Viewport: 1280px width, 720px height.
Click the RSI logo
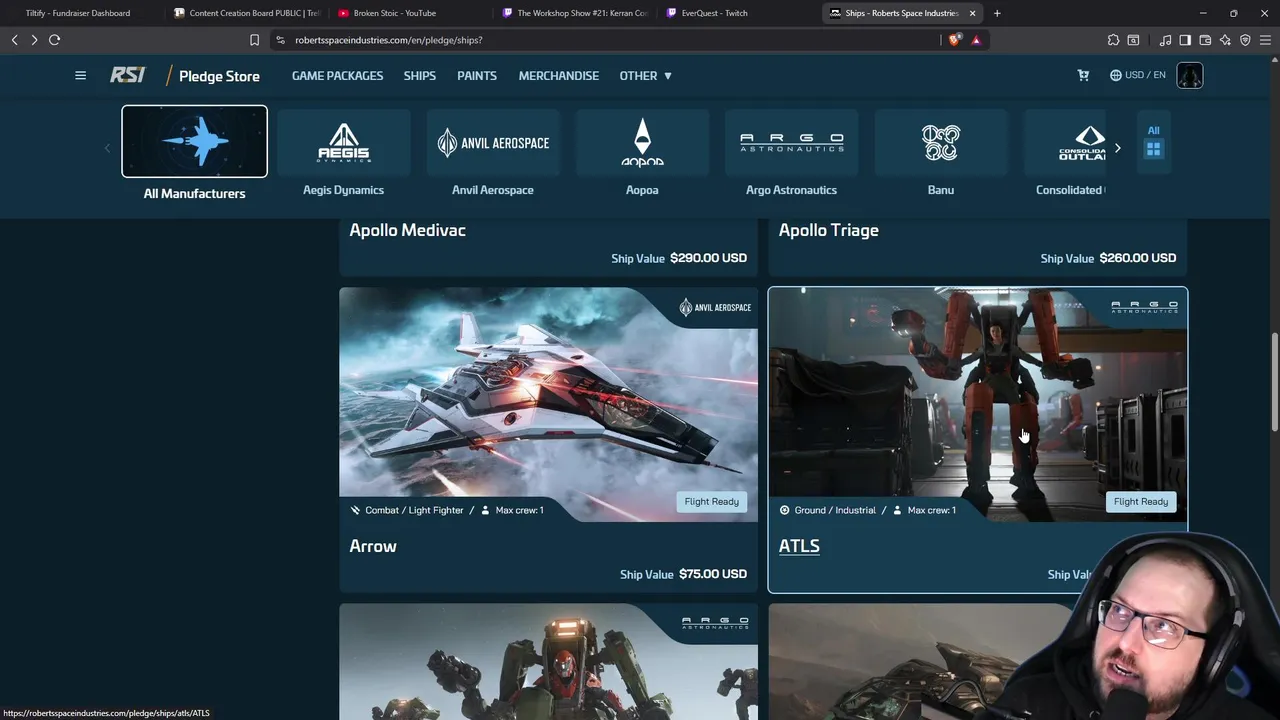pos(128,75)
